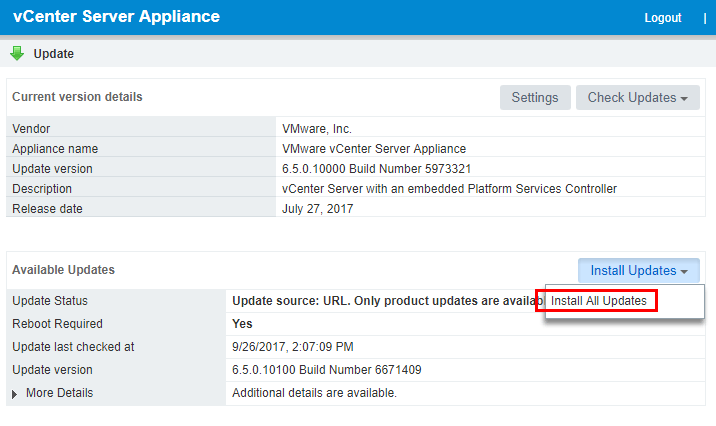Viewport: 716px width, 426px height.
Task: Click the vCenter Server Appliance title
Action: (116, 17)
